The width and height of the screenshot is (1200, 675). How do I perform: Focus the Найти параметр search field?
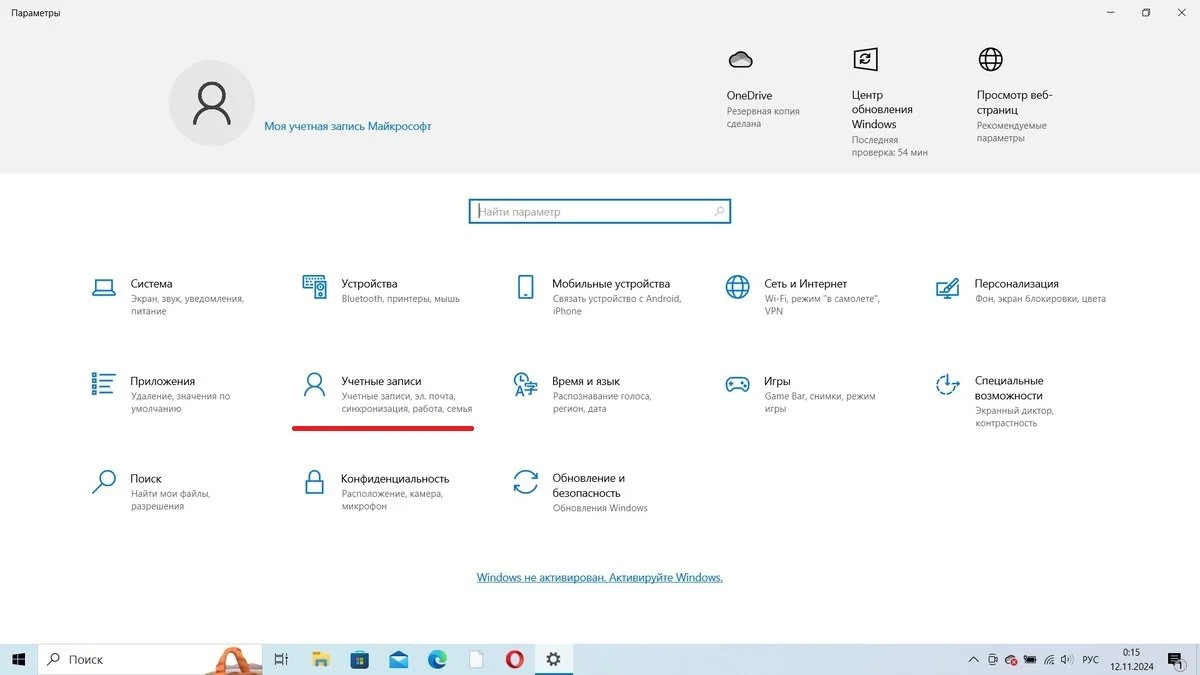600,211
